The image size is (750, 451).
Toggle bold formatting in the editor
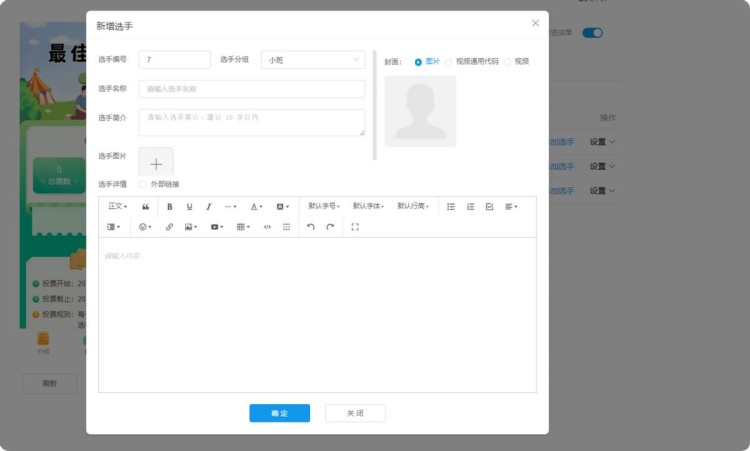coord(170,207)
